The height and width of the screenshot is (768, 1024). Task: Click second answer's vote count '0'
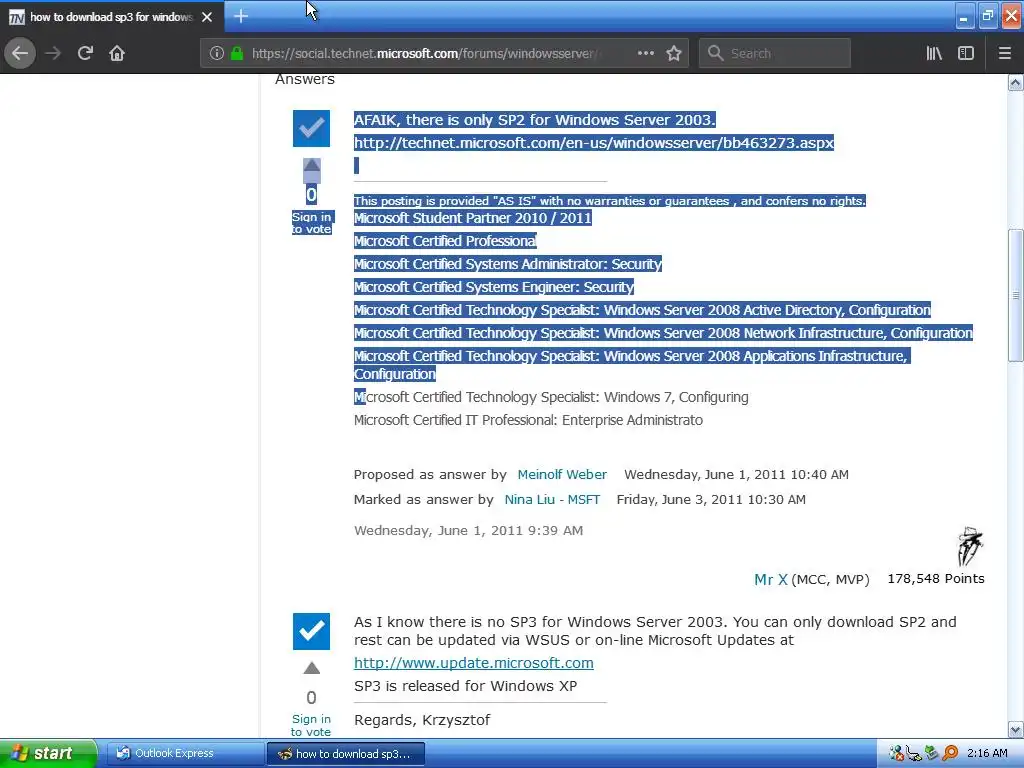point(312,697)
